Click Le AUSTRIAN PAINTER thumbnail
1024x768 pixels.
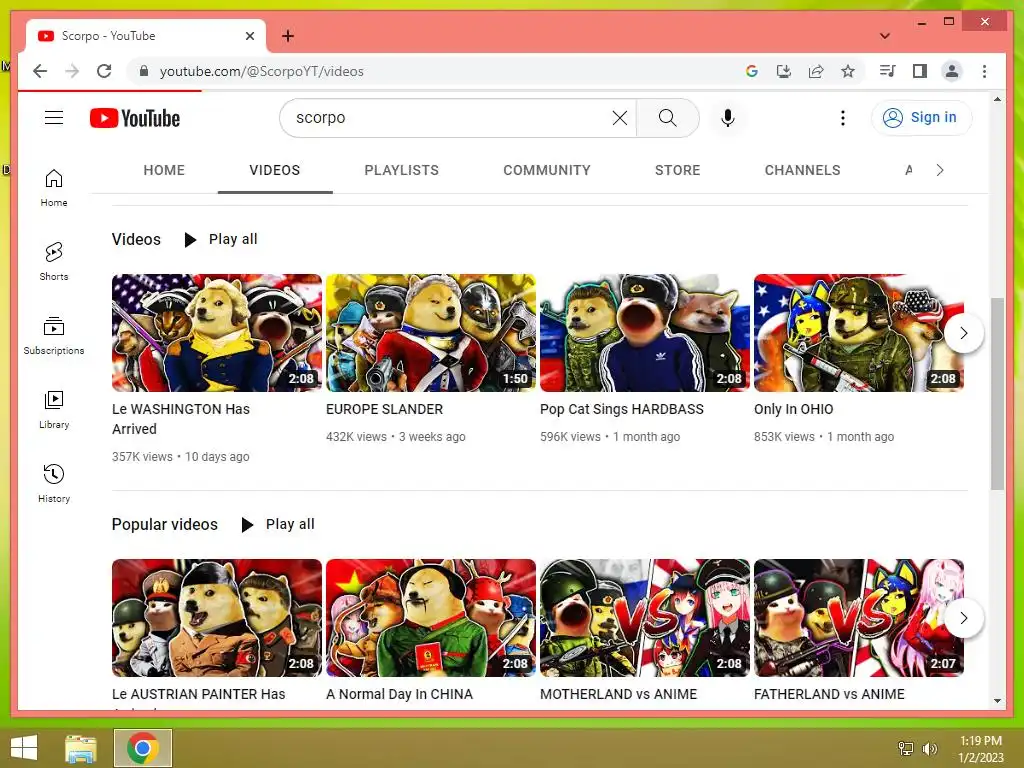click(x=217, y=618)
